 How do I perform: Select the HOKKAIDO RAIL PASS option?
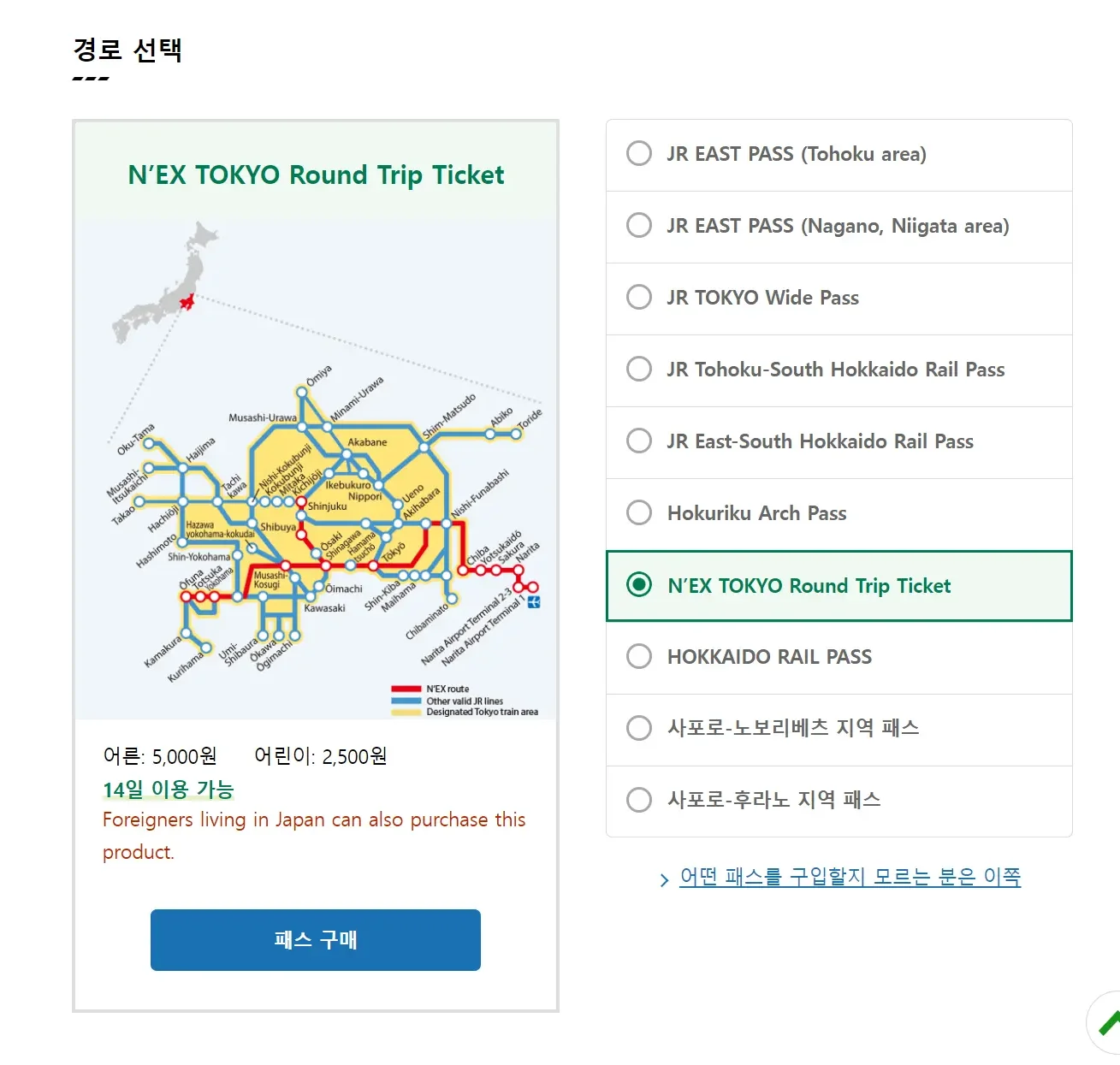point(639,657)
